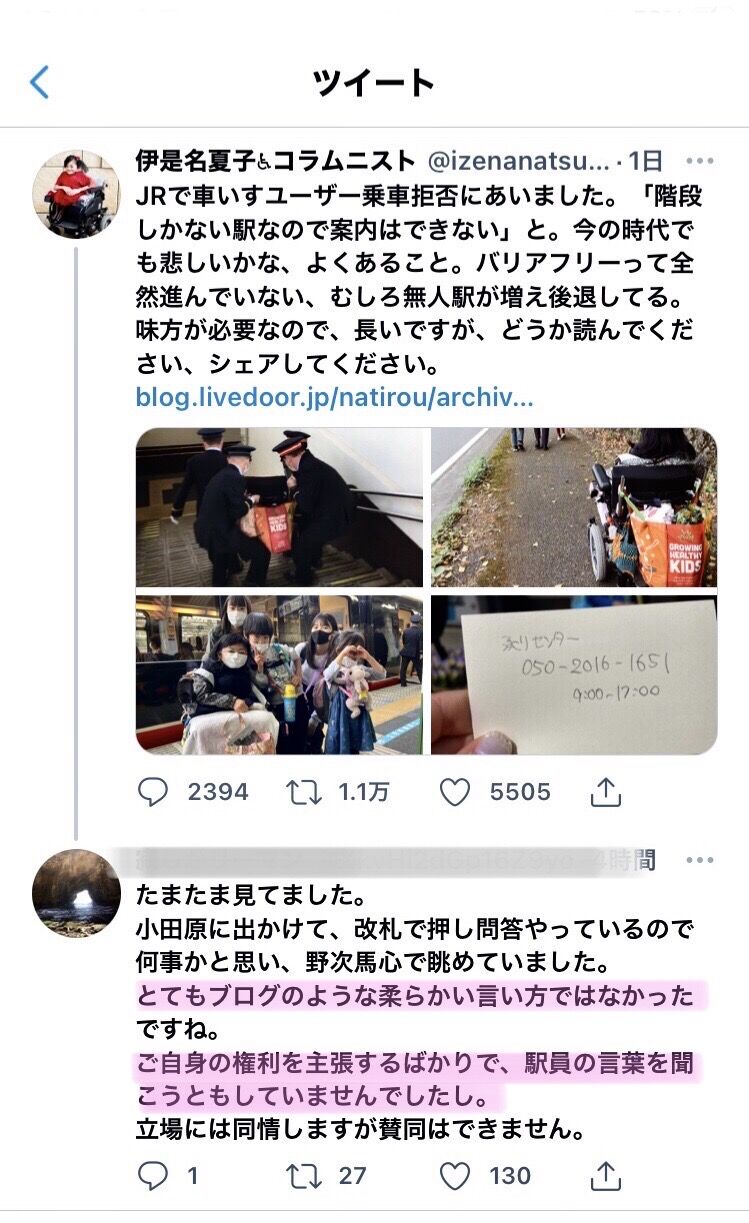Retweet the post with 1.1万 retweets
749x1223 pixels.
[303, 792]
